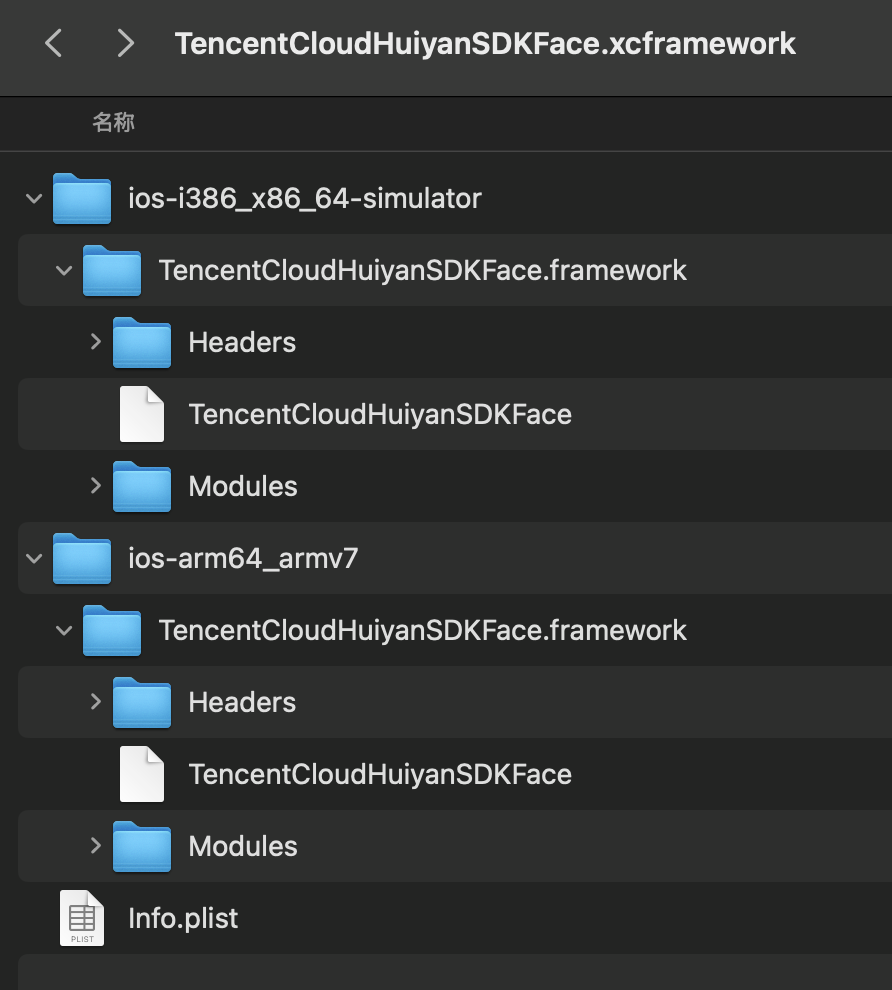
Task: Click the TencentCloudHuiyanSDKFace.xcframework window title
Action: 485,44
